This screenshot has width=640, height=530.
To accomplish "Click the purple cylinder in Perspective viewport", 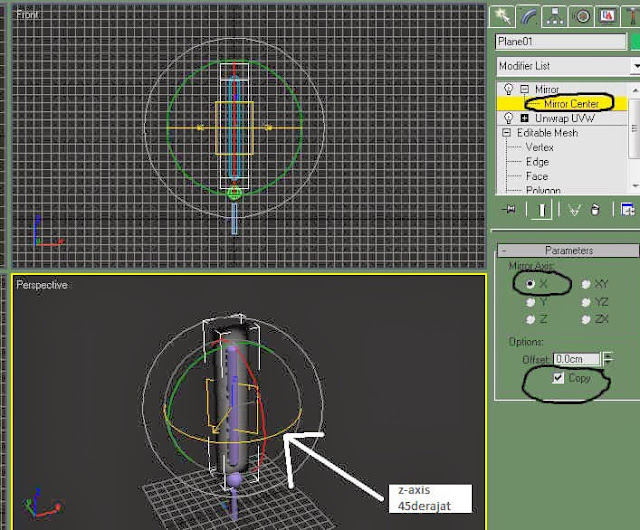I will click(x=233, y=408).
